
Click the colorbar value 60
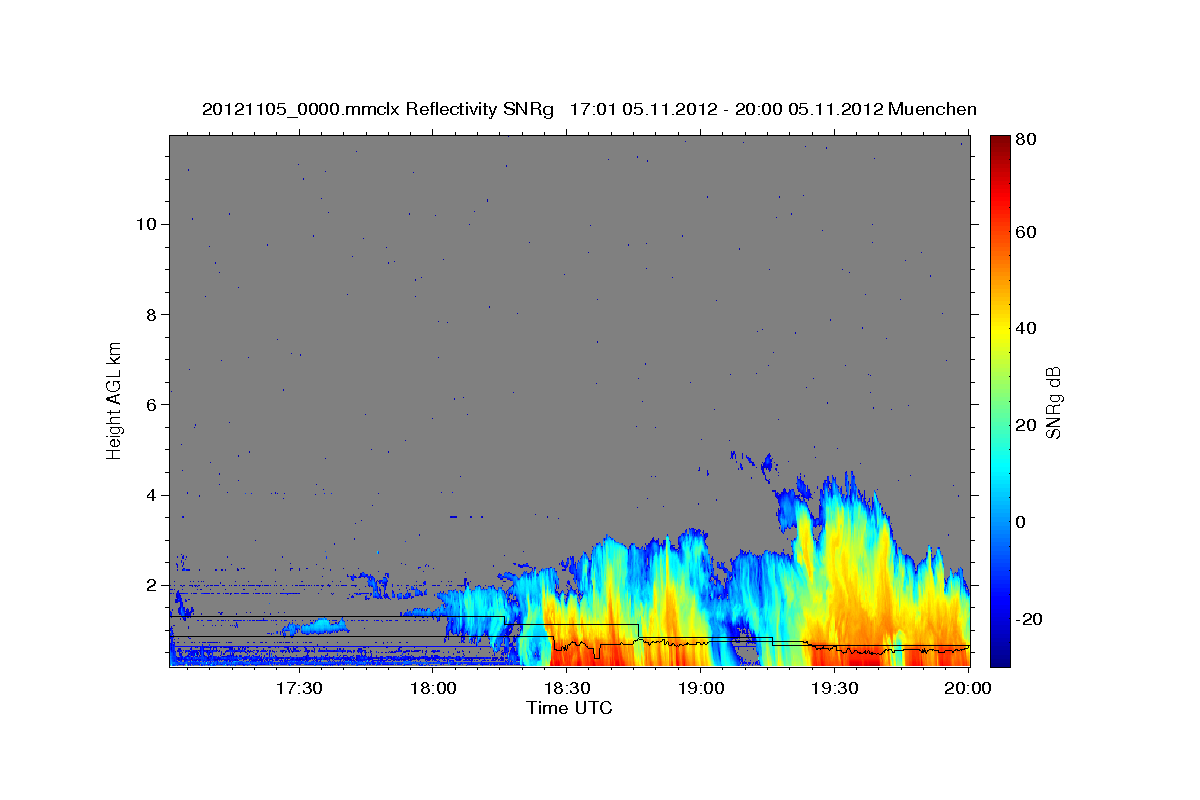[1025, 232]
